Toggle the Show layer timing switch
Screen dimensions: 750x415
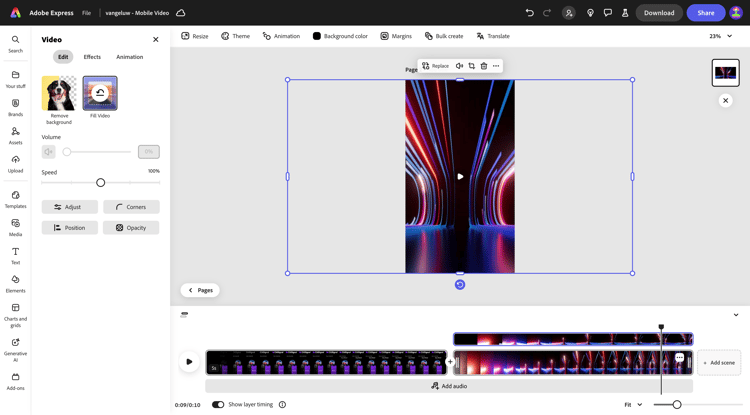(x=218, y=405)
